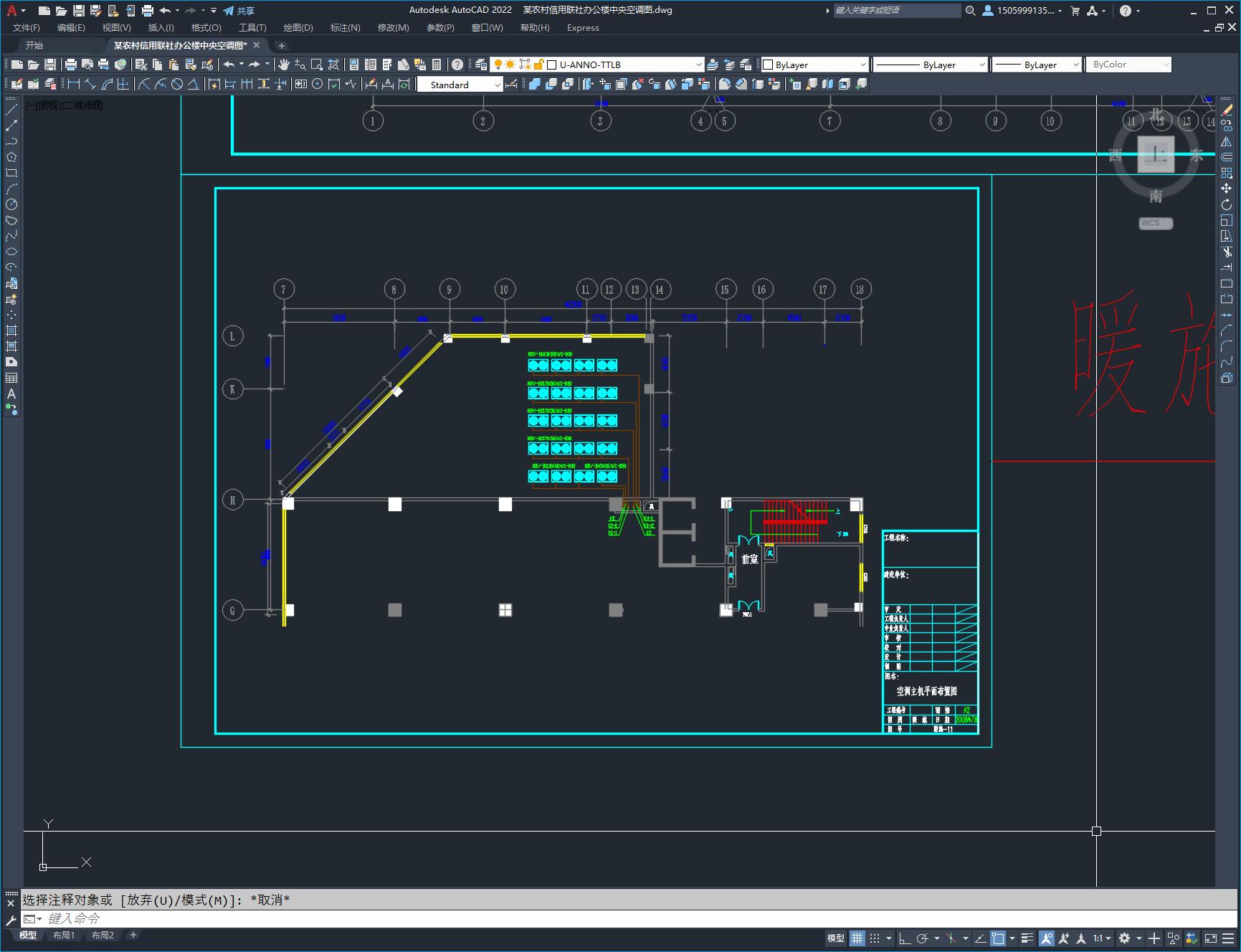Select the Table tool in draw toolbar
The height and width of the screenshot is (952, 1241).
[x=11, y=378]
